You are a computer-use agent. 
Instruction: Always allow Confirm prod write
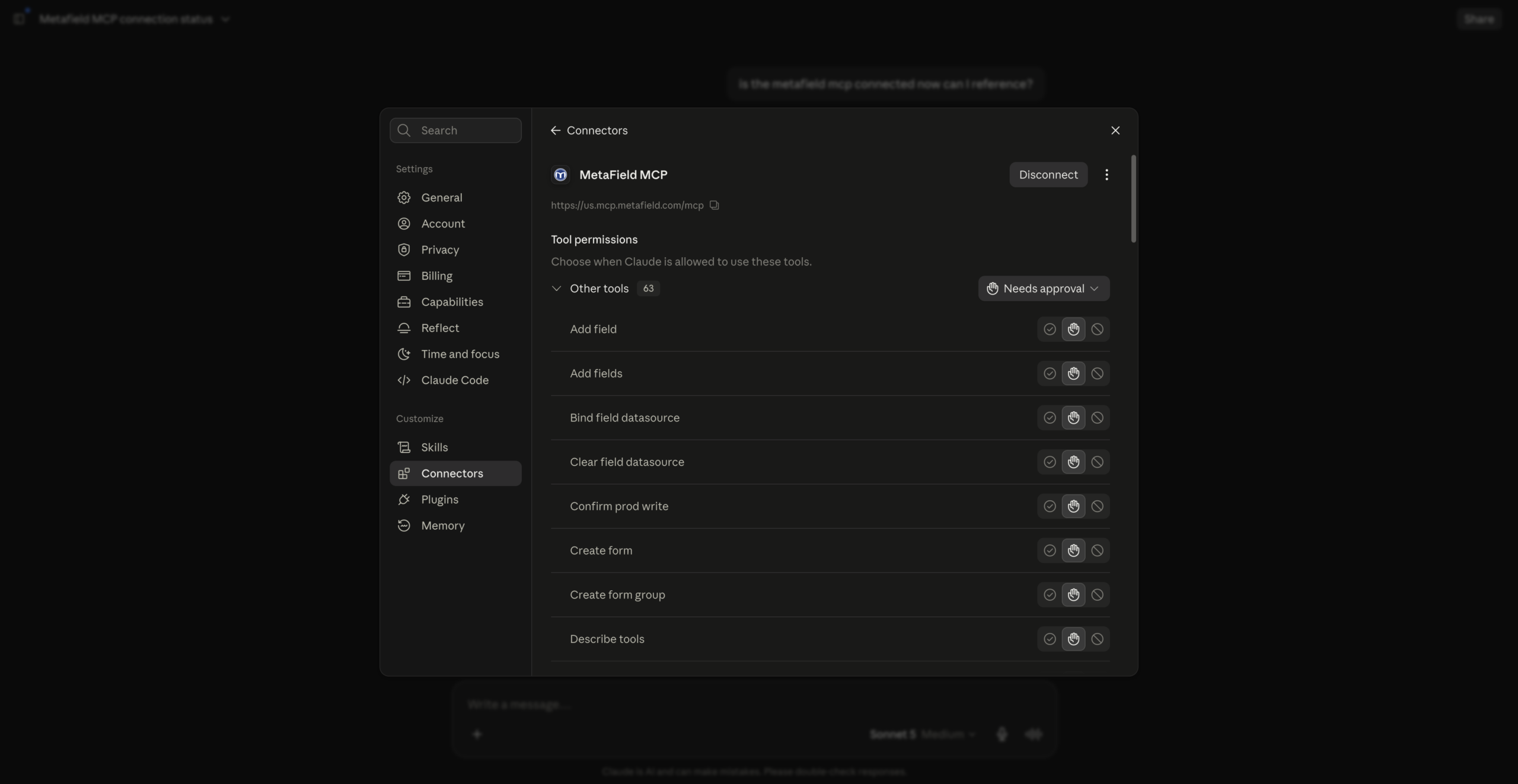1050,506
